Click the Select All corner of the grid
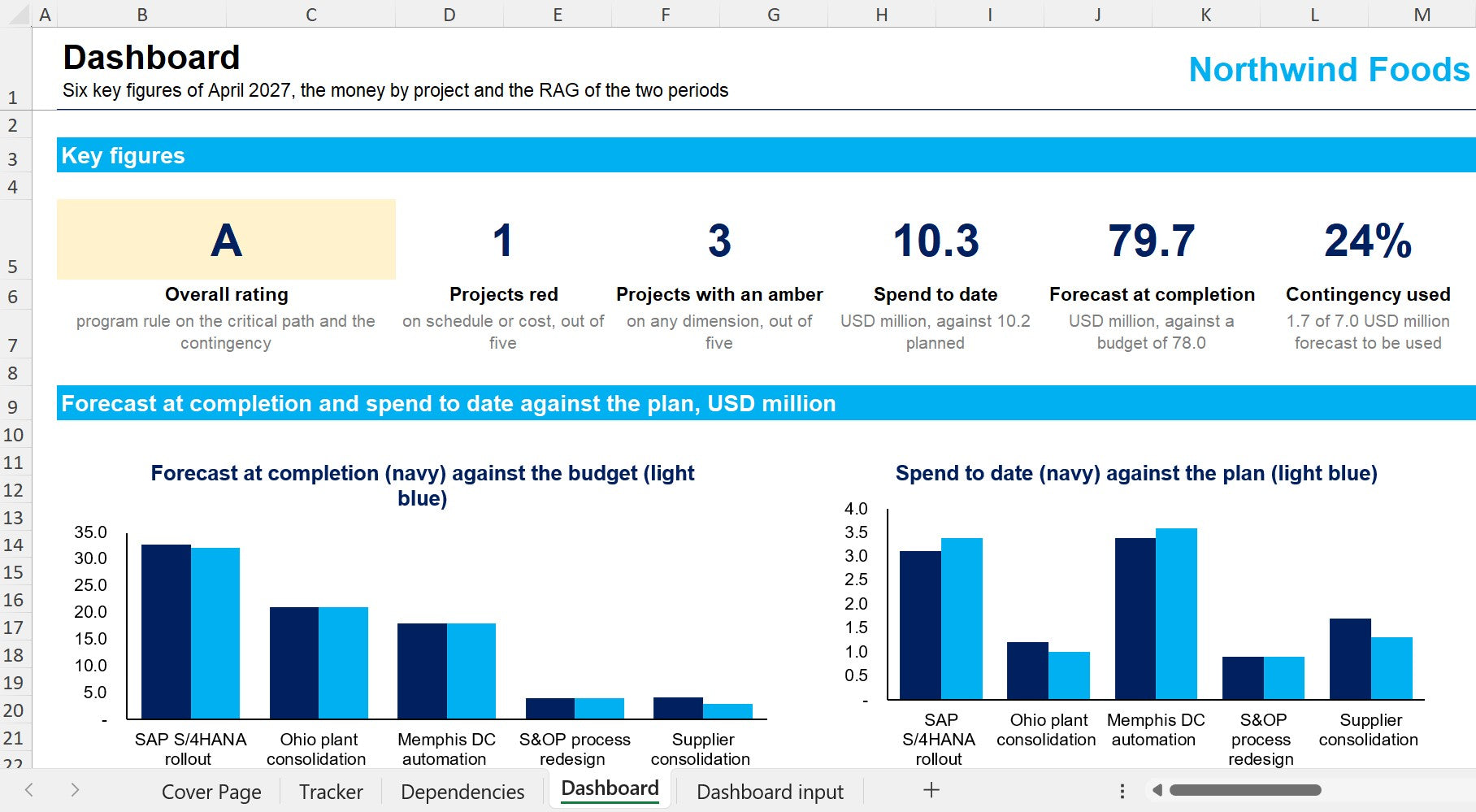 [x=16, y=14]
